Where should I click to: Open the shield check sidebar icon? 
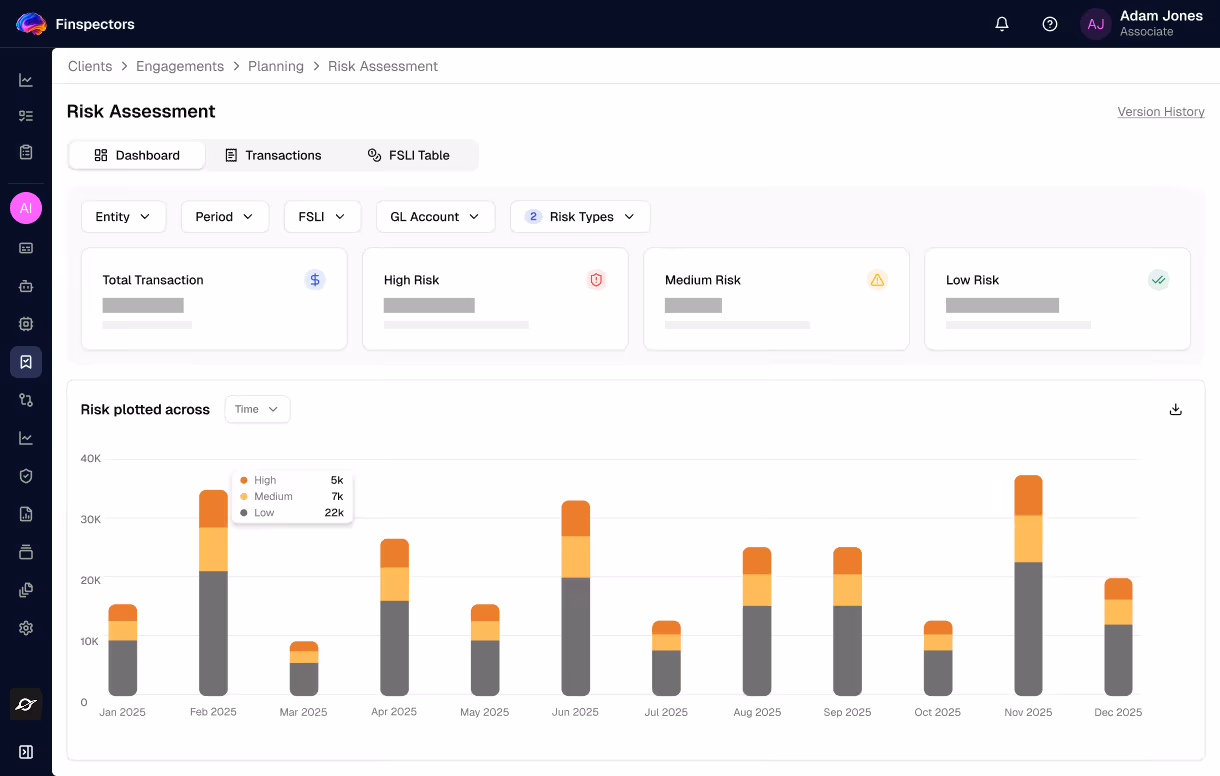point(26,476)
